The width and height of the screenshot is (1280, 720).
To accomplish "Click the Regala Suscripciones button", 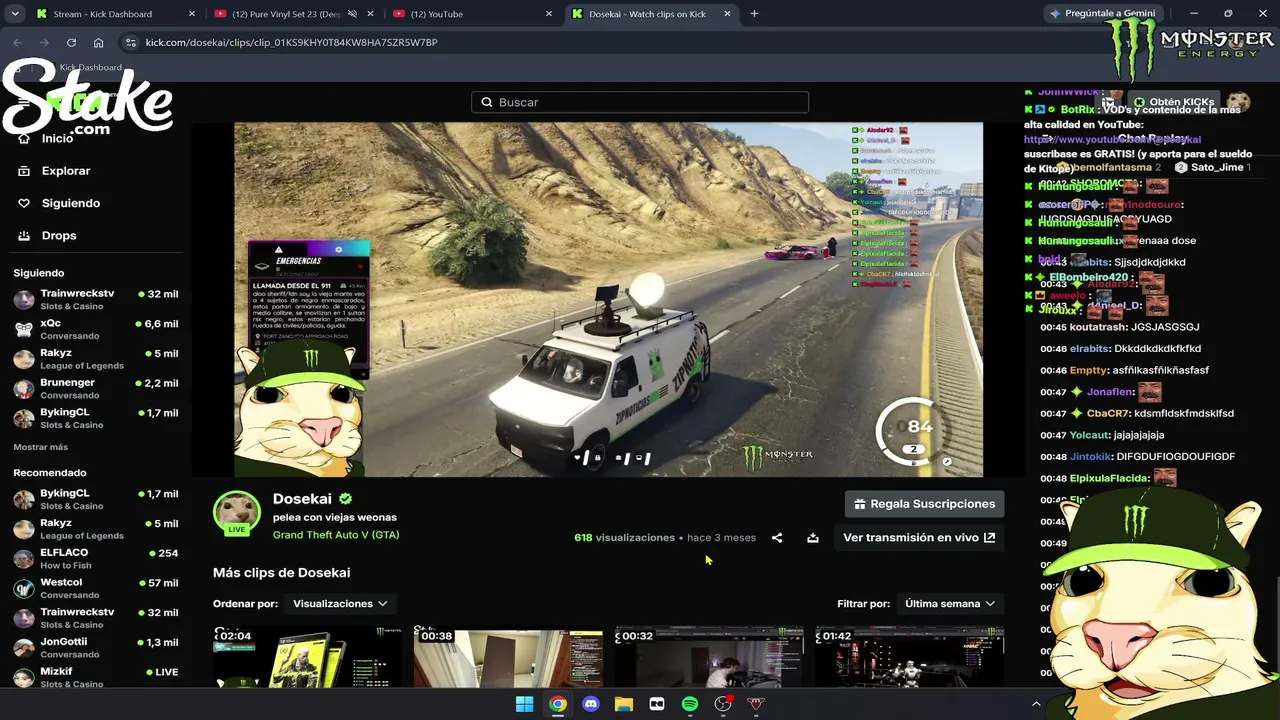I will pyautogui.click(x=924, y=504).
